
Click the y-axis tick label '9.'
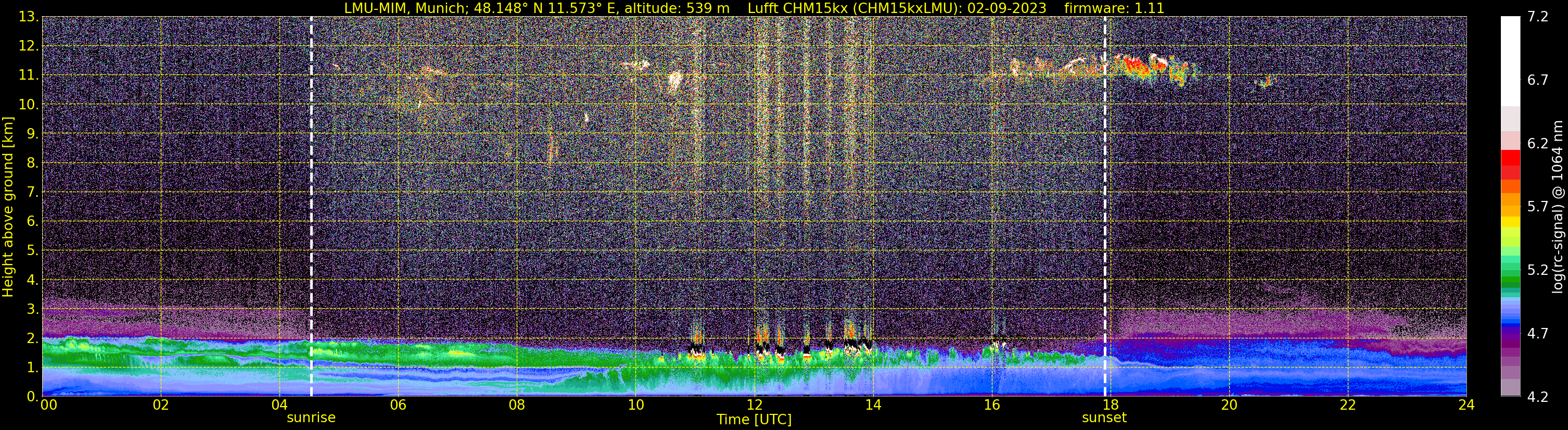(33, 133)
